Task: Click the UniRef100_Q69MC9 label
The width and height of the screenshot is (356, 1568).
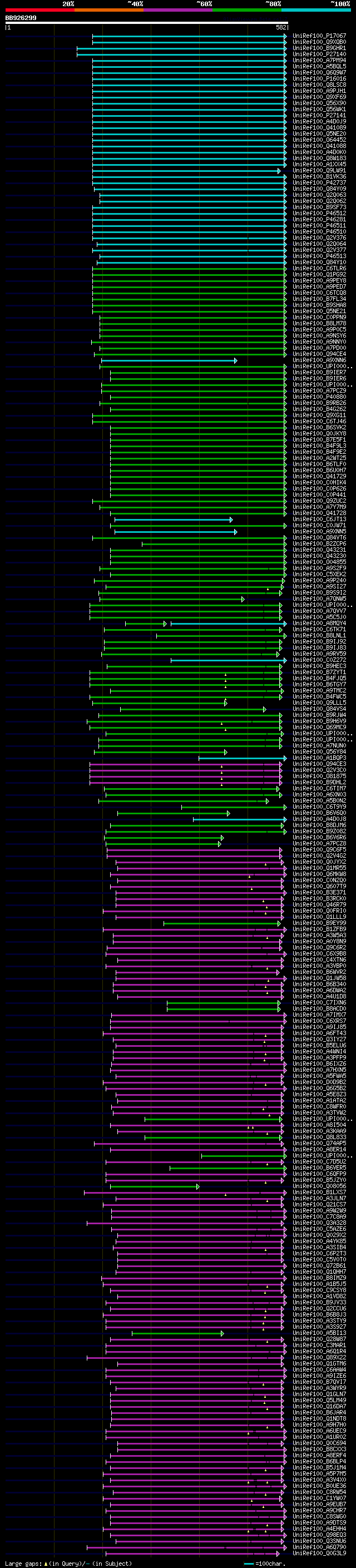Action: (319, 728)
